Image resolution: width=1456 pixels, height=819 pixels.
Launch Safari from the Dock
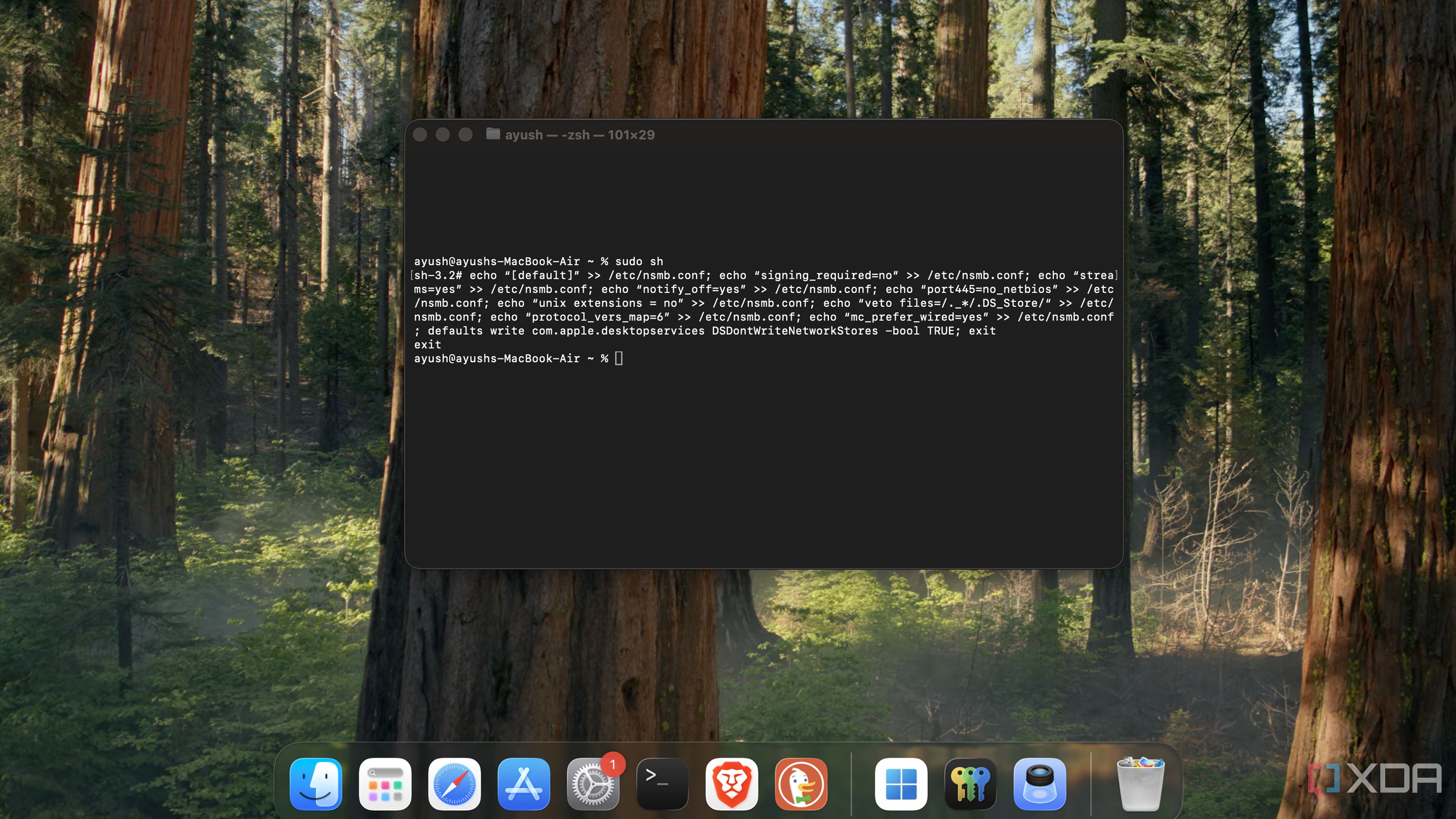455,784
